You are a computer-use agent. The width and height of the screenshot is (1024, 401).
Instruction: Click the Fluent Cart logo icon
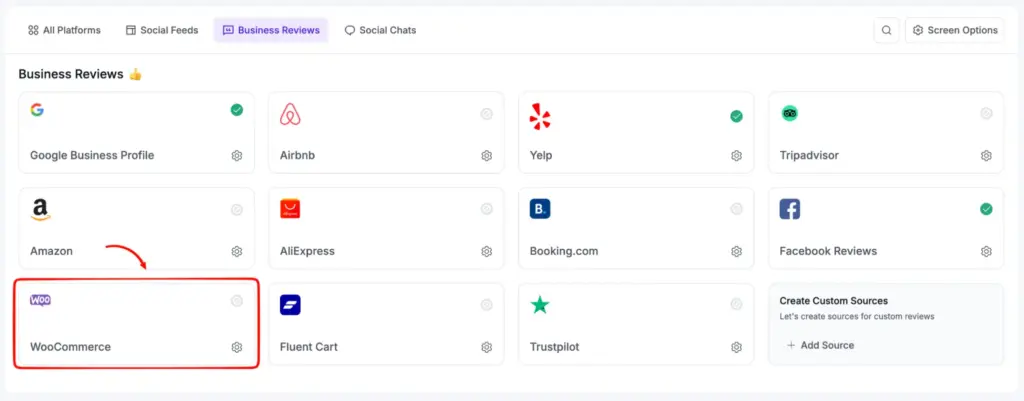(x=290, y=305)
